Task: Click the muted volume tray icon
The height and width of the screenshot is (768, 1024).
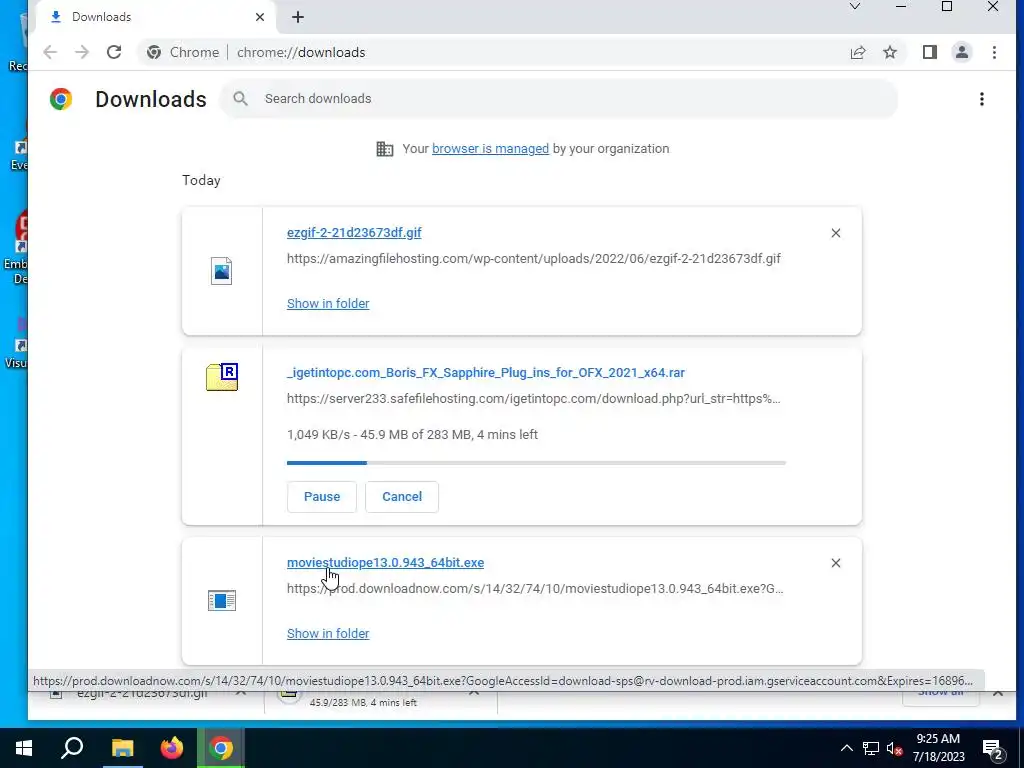Action: (x=895, y=748)
